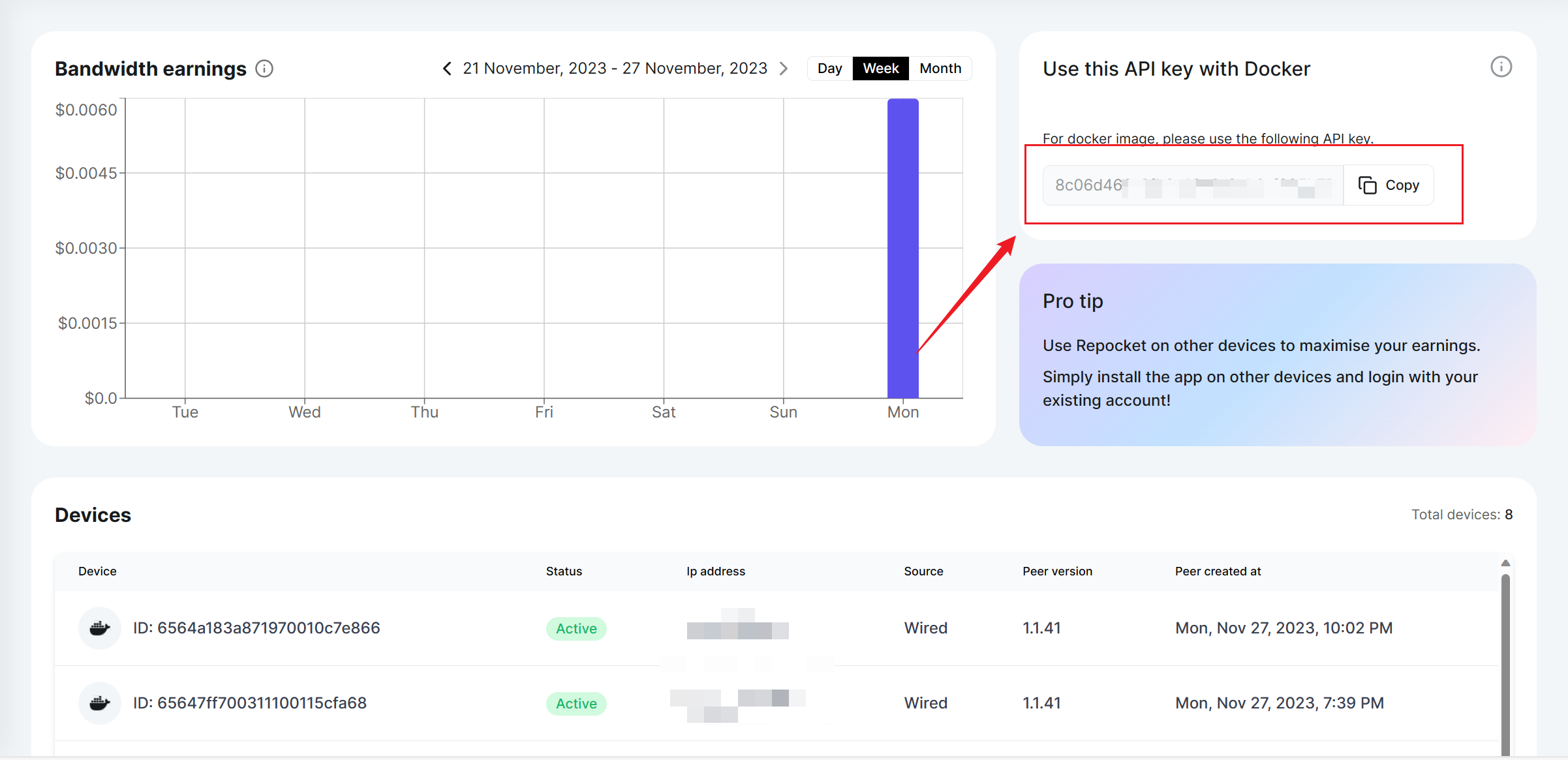Click the Bandwidth earnings info icon
1568x760 pixels.
point(264,68)
